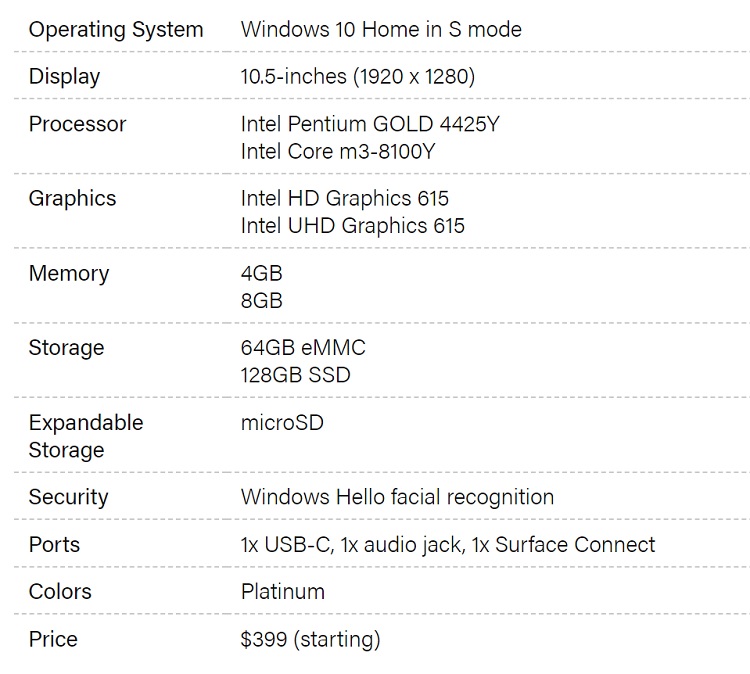Viewport: 750px width, 674px height.
Task: Click the Platinum color value
Action: click(283, 592)
